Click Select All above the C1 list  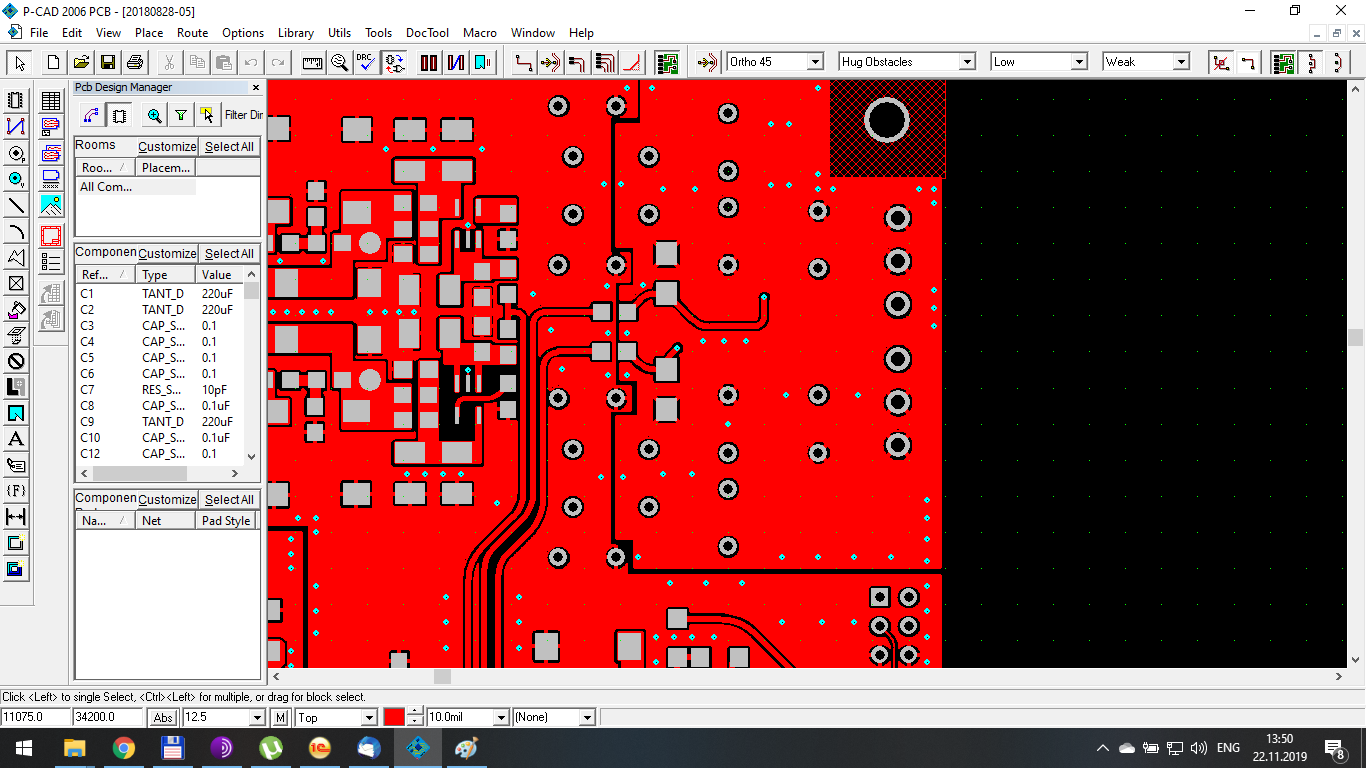[x=229, y=254]
